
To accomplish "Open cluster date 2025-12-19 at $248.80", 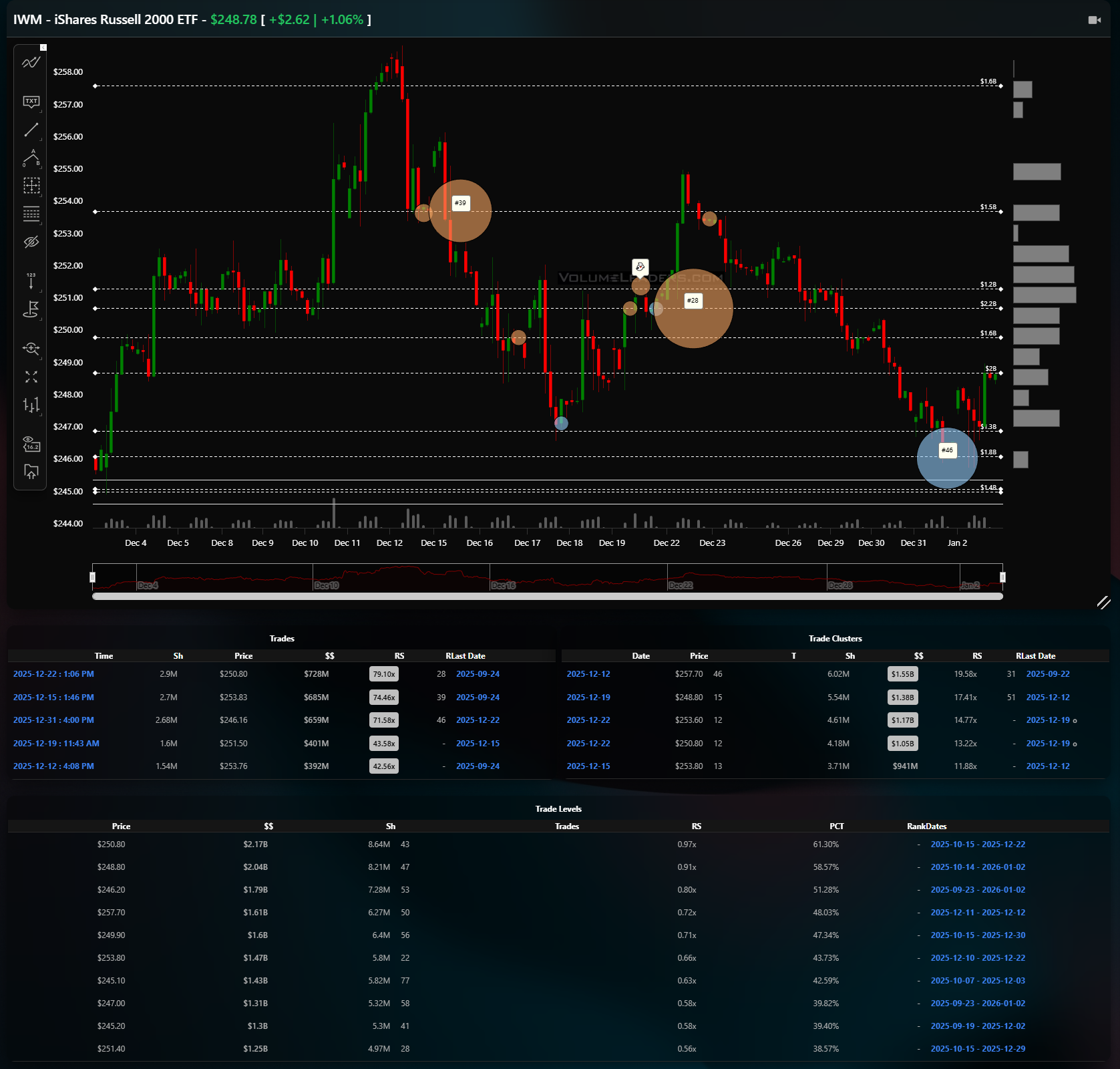I will (x=588, y=698).
